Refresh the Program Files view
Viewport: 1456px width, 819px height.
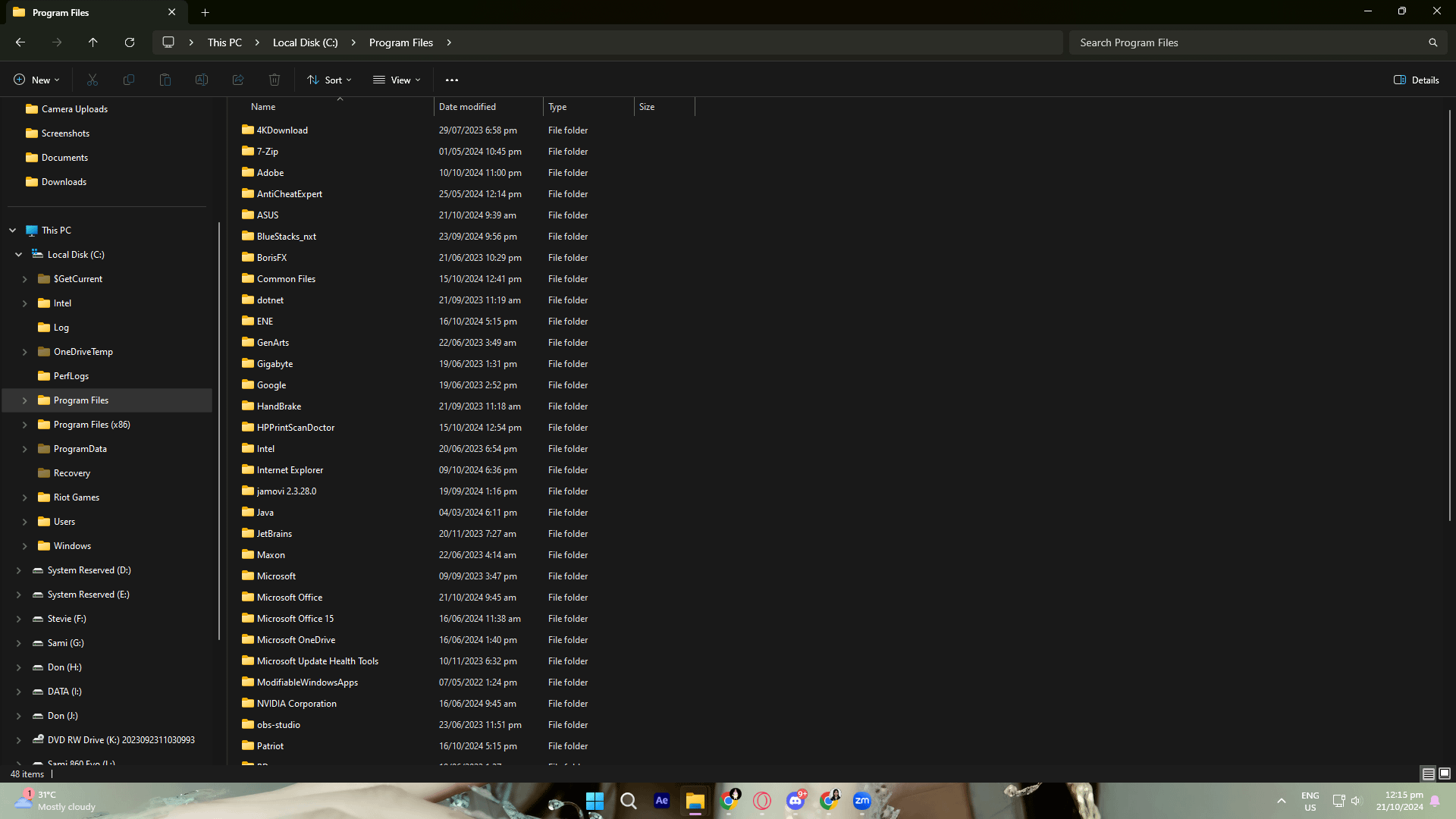(x=130, y=42)
